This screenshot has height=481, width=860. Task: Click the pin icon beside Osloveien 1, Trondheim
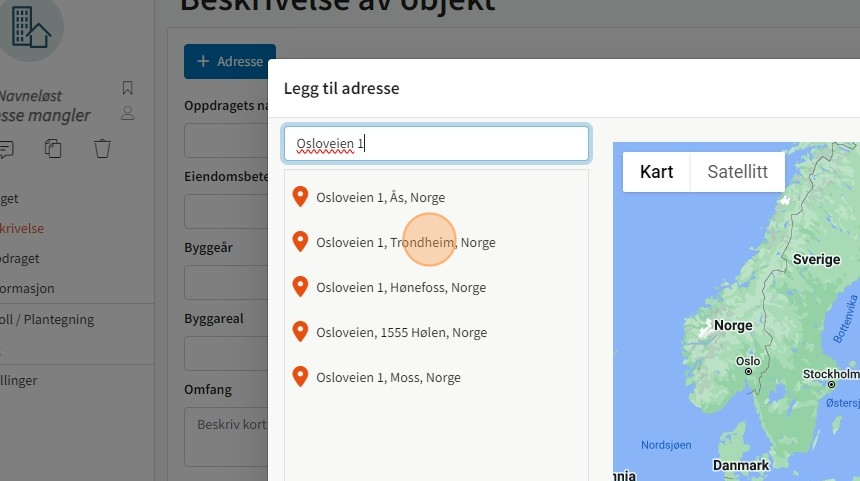click(x=300, y=242)
